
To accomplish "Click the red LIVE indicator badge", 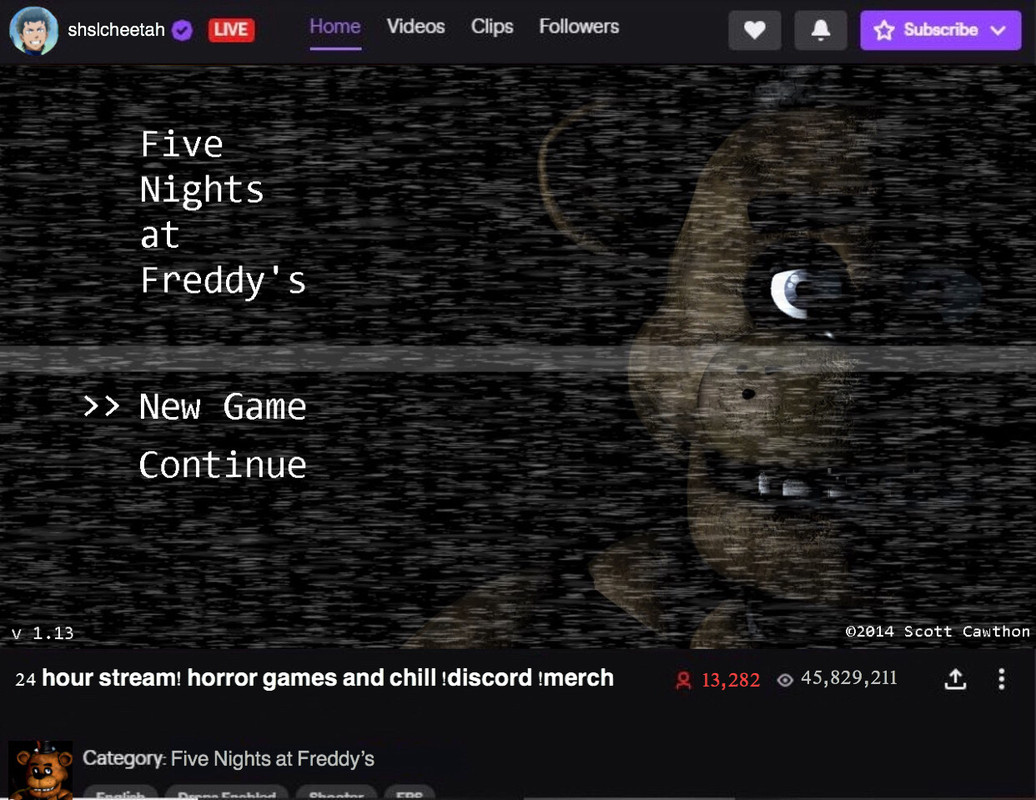I will [x=231, y=30].
